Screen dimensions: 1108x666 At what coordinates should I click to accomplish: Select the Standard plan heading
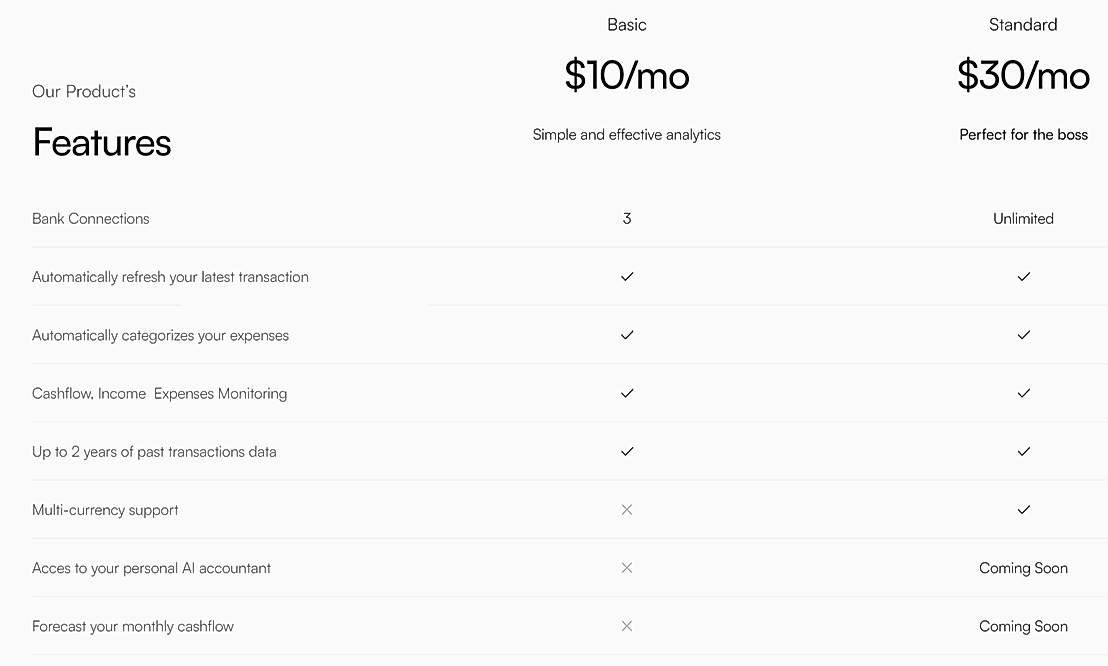pyautogui.click(x=1023, y=25)
